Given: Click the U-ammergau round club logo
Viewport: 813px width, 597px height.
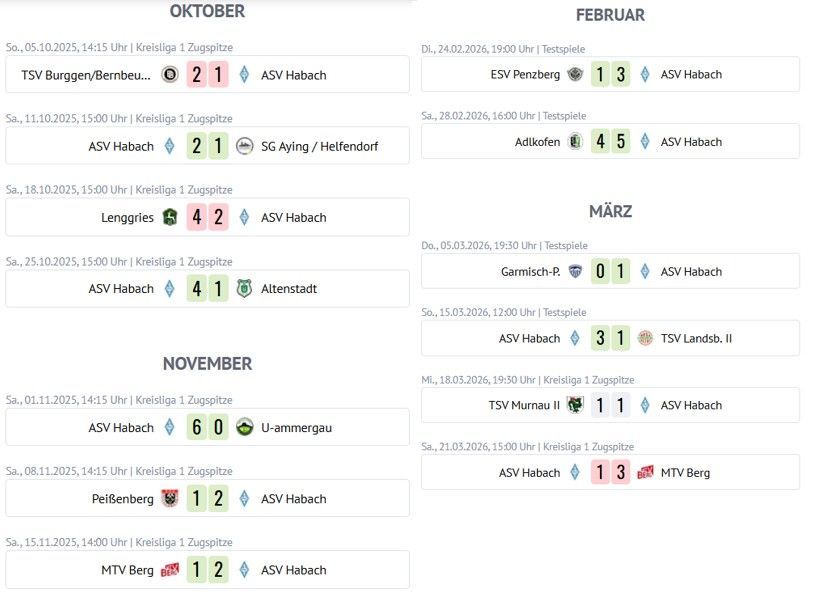Looking at the screenshot, I should [x=245, y=427].
